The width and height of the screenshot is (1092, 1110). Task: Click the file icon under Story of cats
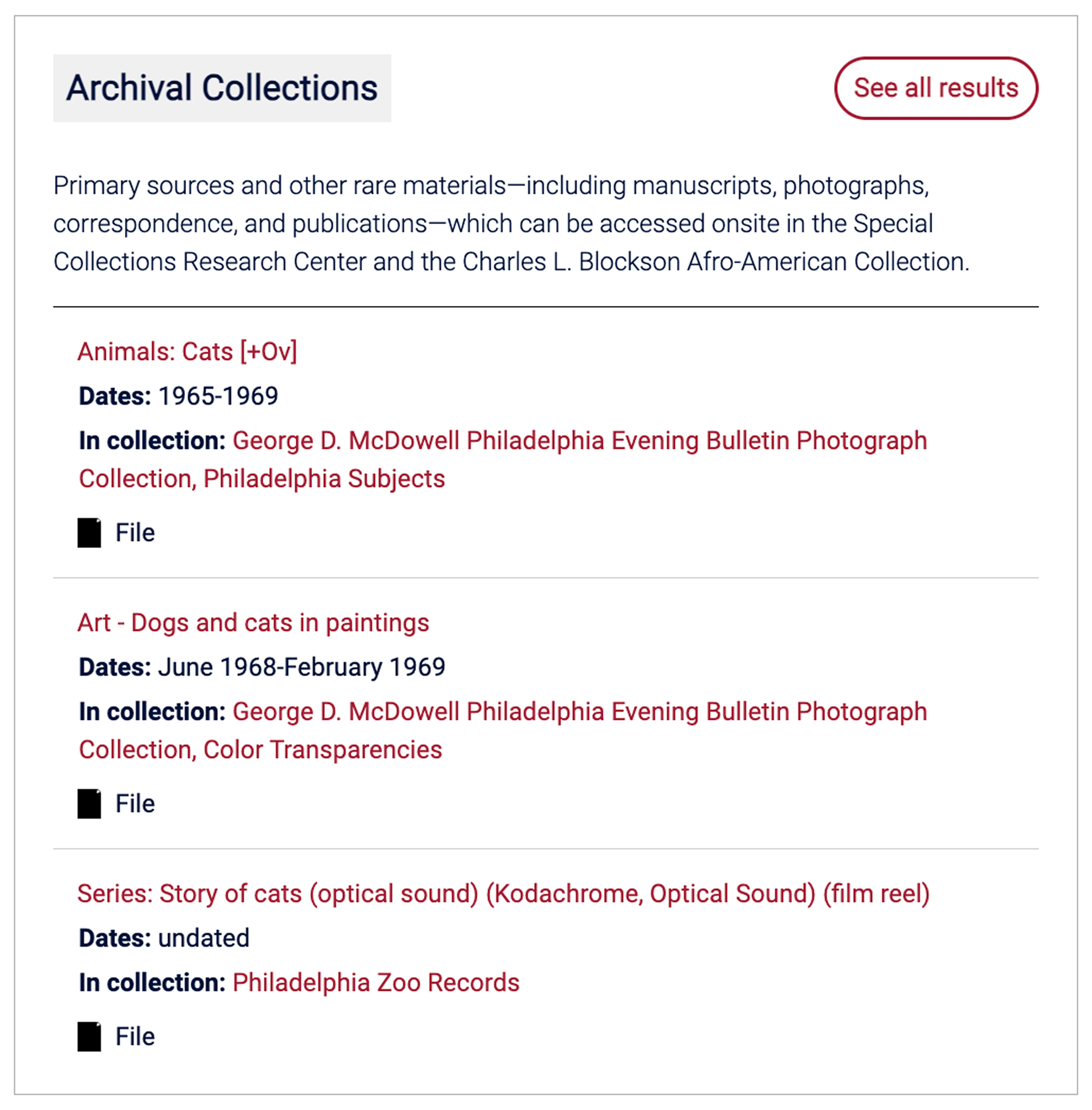pyautogui.click(x=89, y=1036)
